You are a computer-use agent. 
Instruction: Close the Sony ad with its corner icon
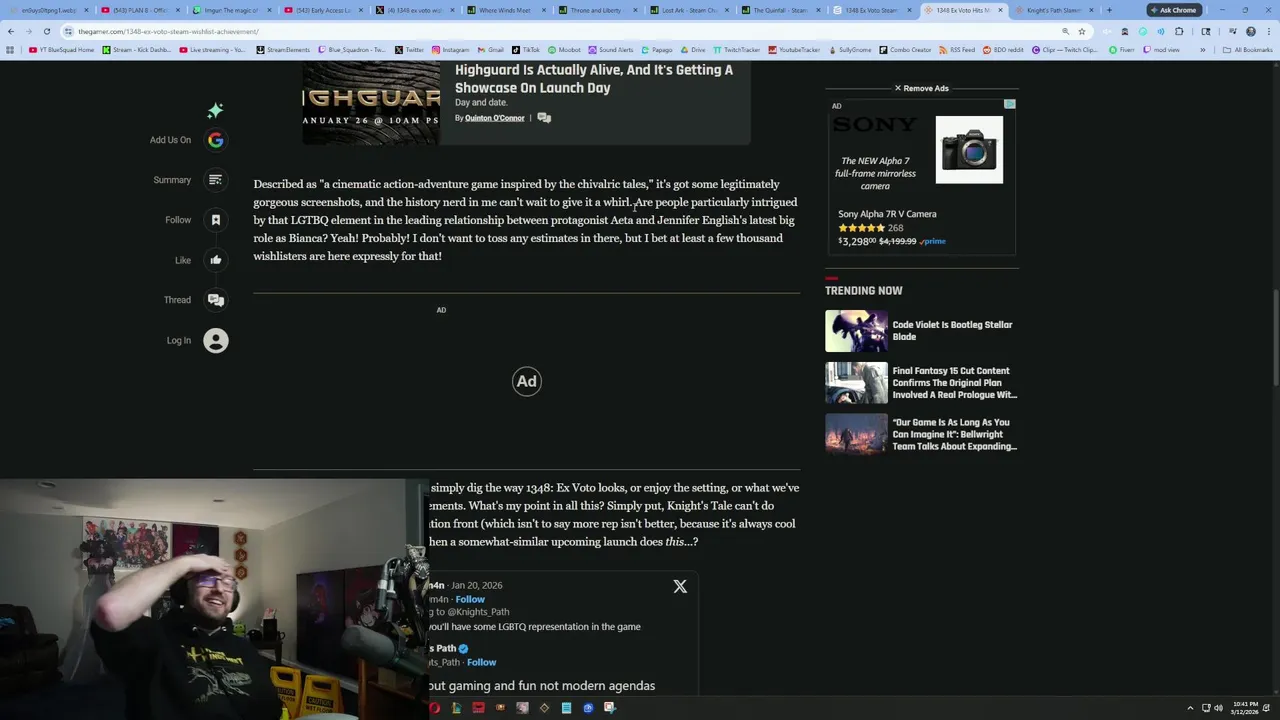coord(1010,105)
